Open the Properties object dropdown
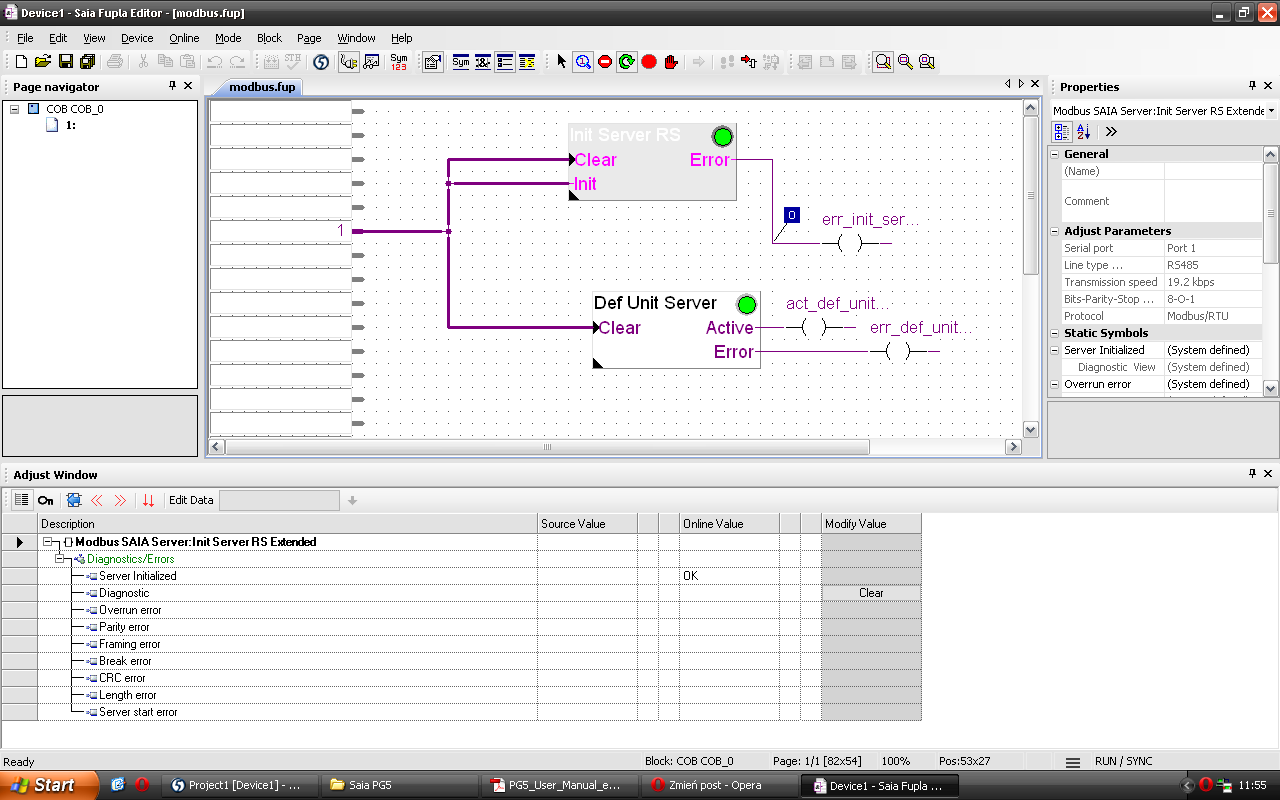The width and height of the screenshot is (1280, 800). point(1271,111)
